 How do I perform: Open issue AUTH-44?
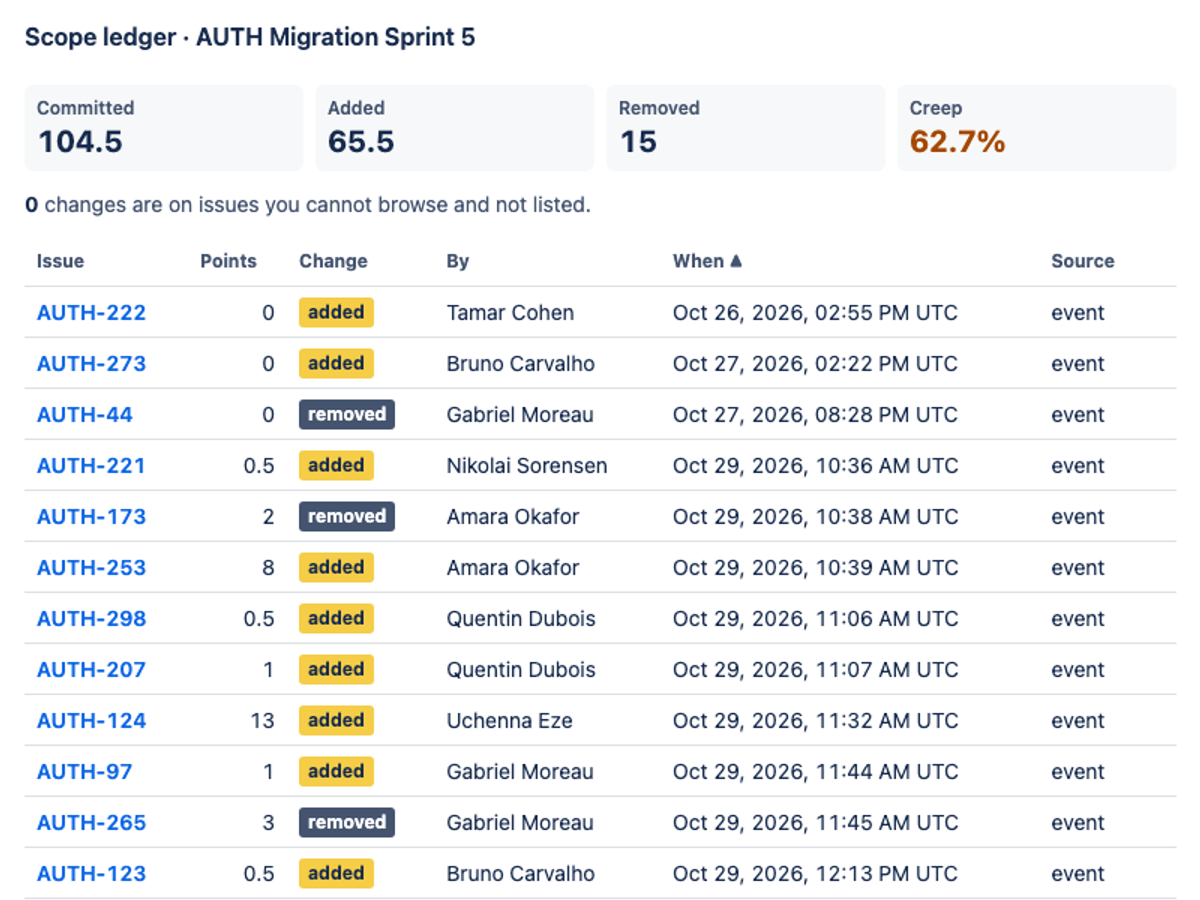click(x=85, y=415)
